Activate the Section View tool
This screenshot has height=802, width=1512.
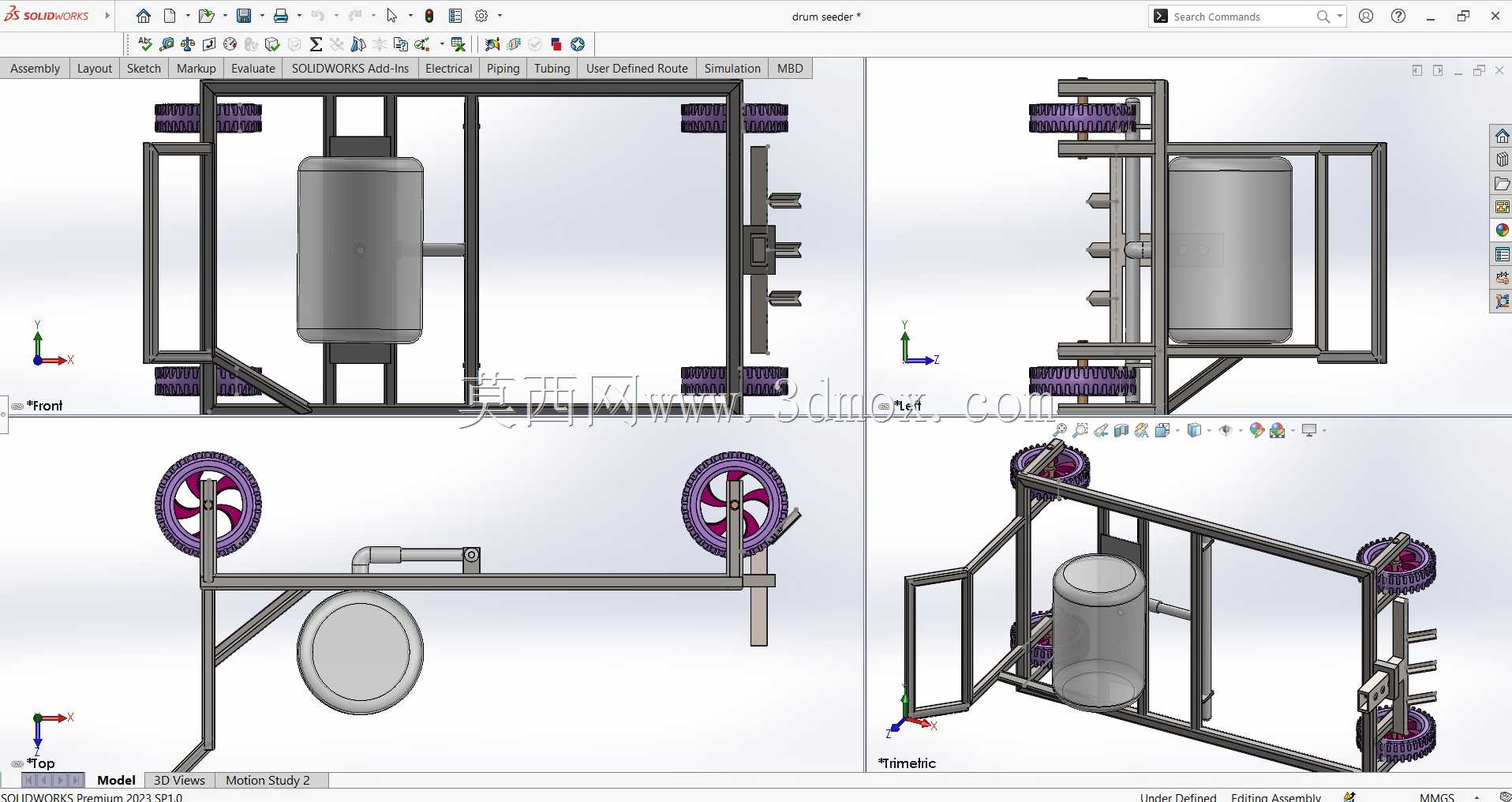coord(1121,430)
